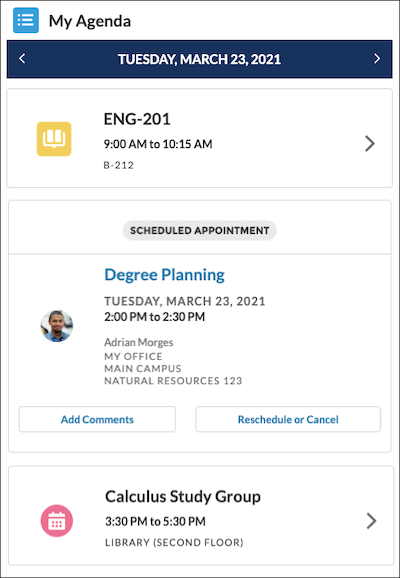Go to the previous day arrow
400x578 pixels.
point(22,58)
